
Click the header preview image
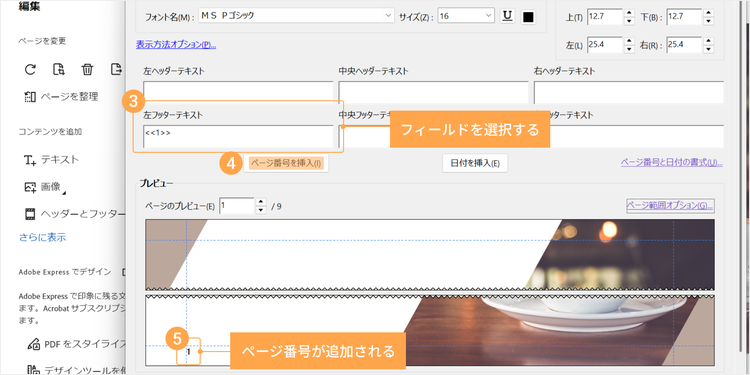click(430, 254)
